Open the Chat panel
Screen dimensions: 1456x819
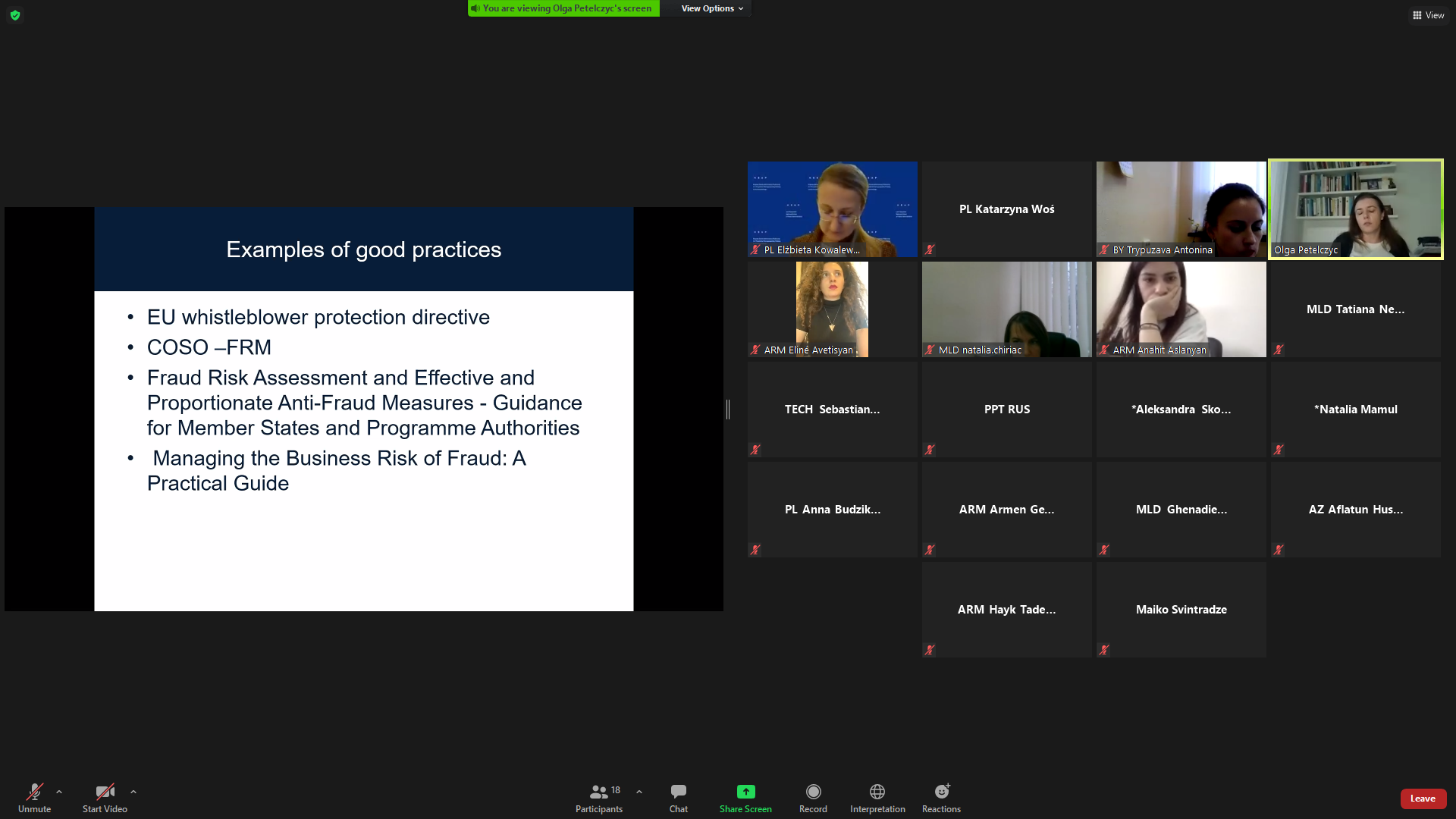pyautogui.click(x=678, y=798)
